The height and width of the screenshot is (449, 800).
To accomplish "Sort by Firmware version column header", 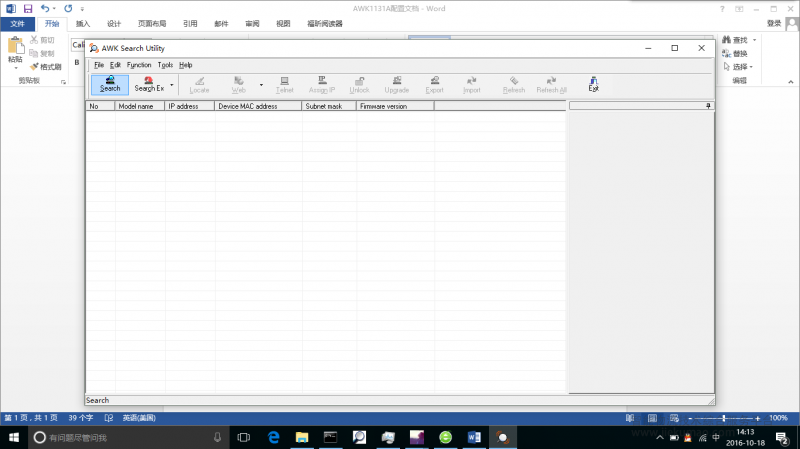I will [395, 106].
